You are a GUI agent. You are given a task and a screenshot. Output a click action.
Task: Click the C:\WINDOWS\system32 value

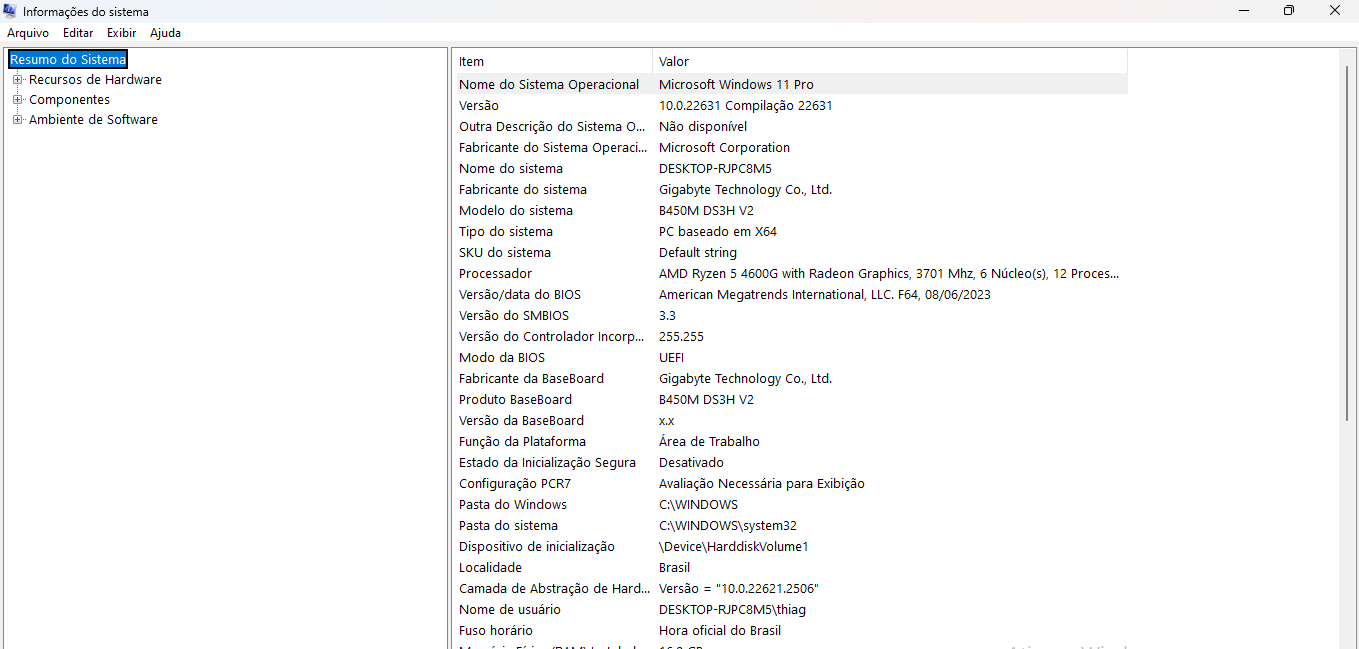728,526
